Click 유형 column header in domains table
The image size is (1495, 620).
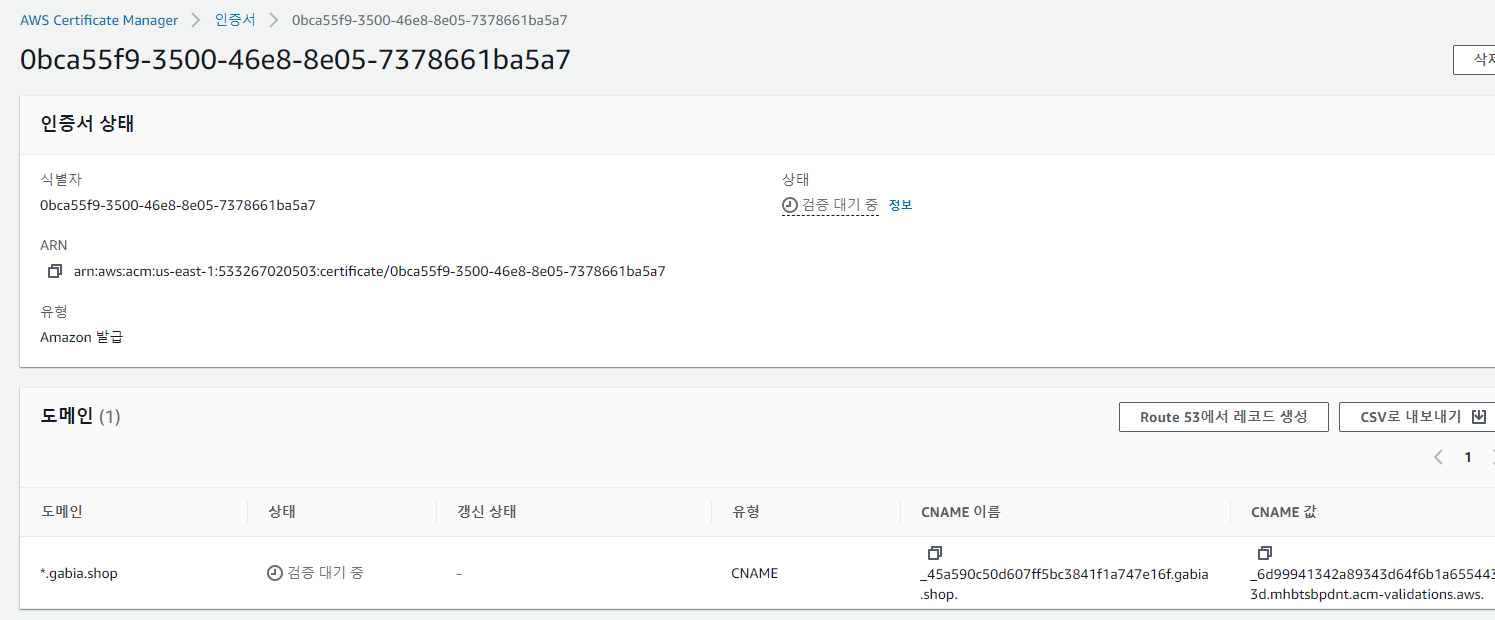point(746,512)
